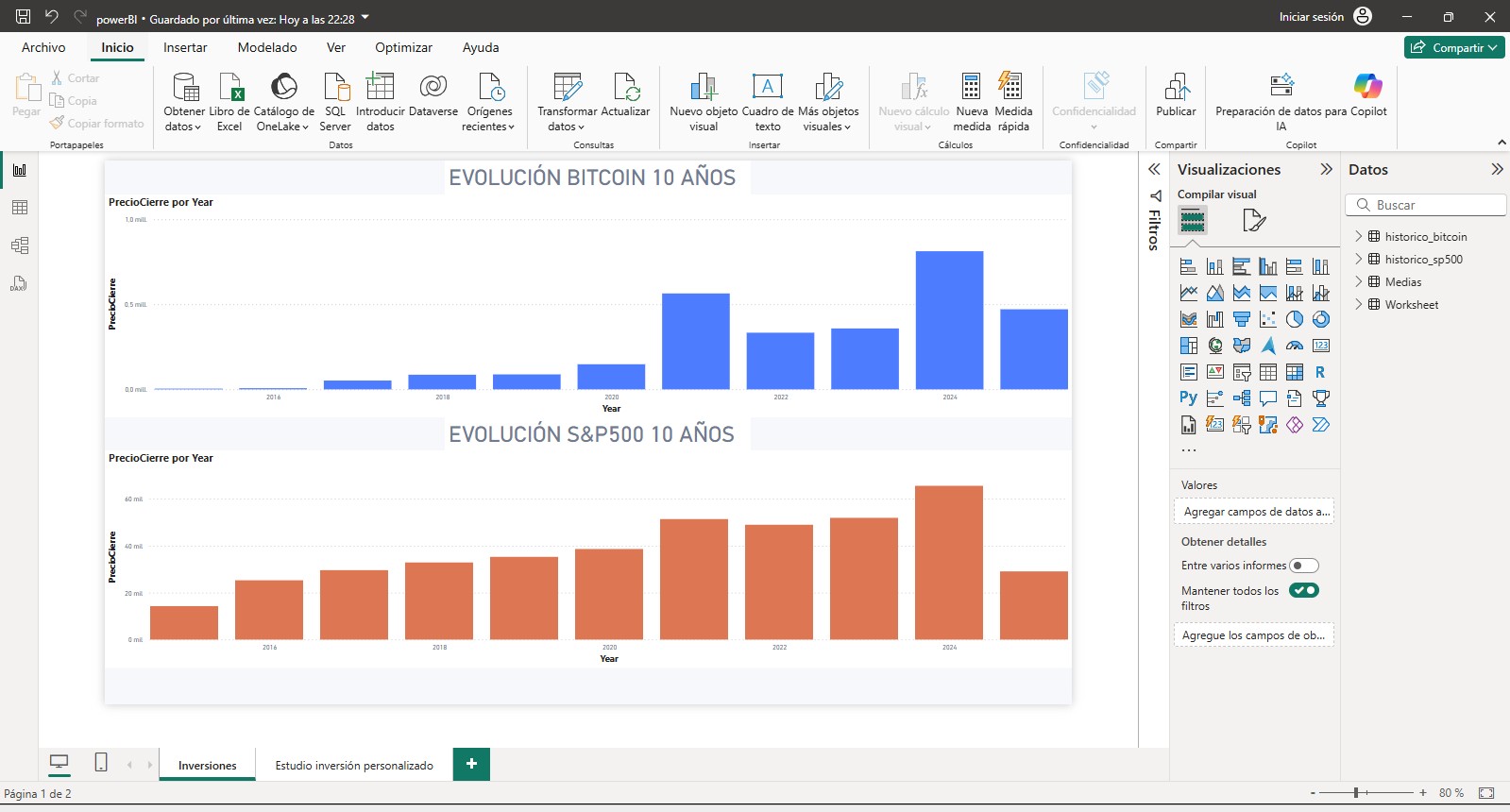The width and height of the screenshot is (1510, 812).
Task: Click the Compartir button
Action: click(1454, 47)
